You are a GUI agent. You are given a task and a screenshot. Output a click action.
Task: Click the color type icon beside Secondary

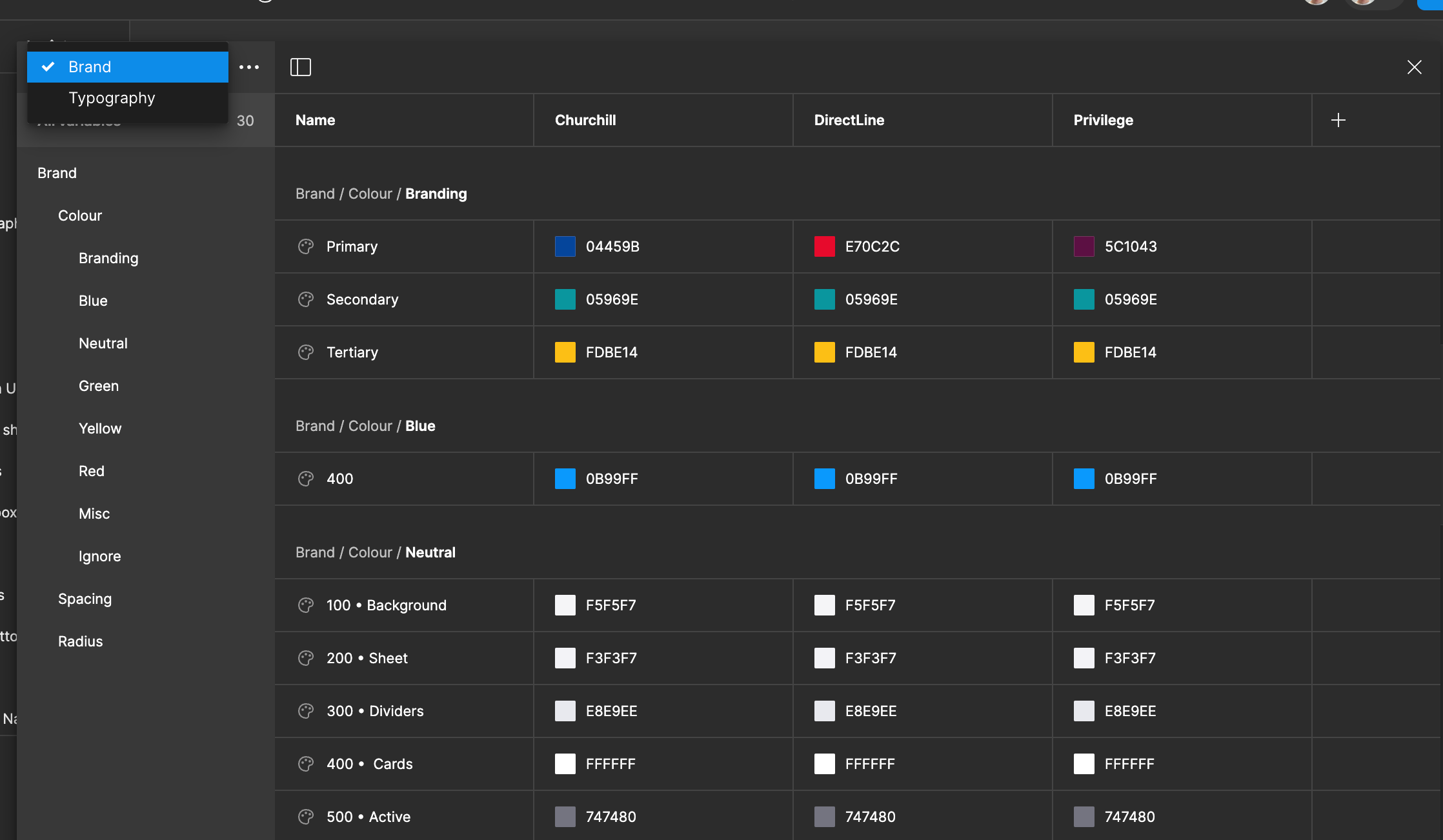(x=306, y=299)
